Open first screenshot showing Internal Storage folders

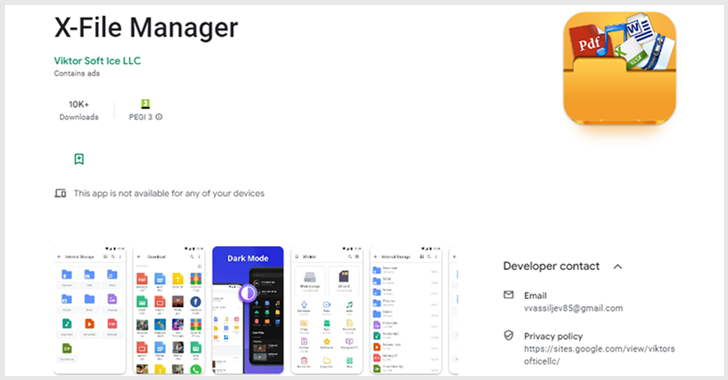[90, 310]
